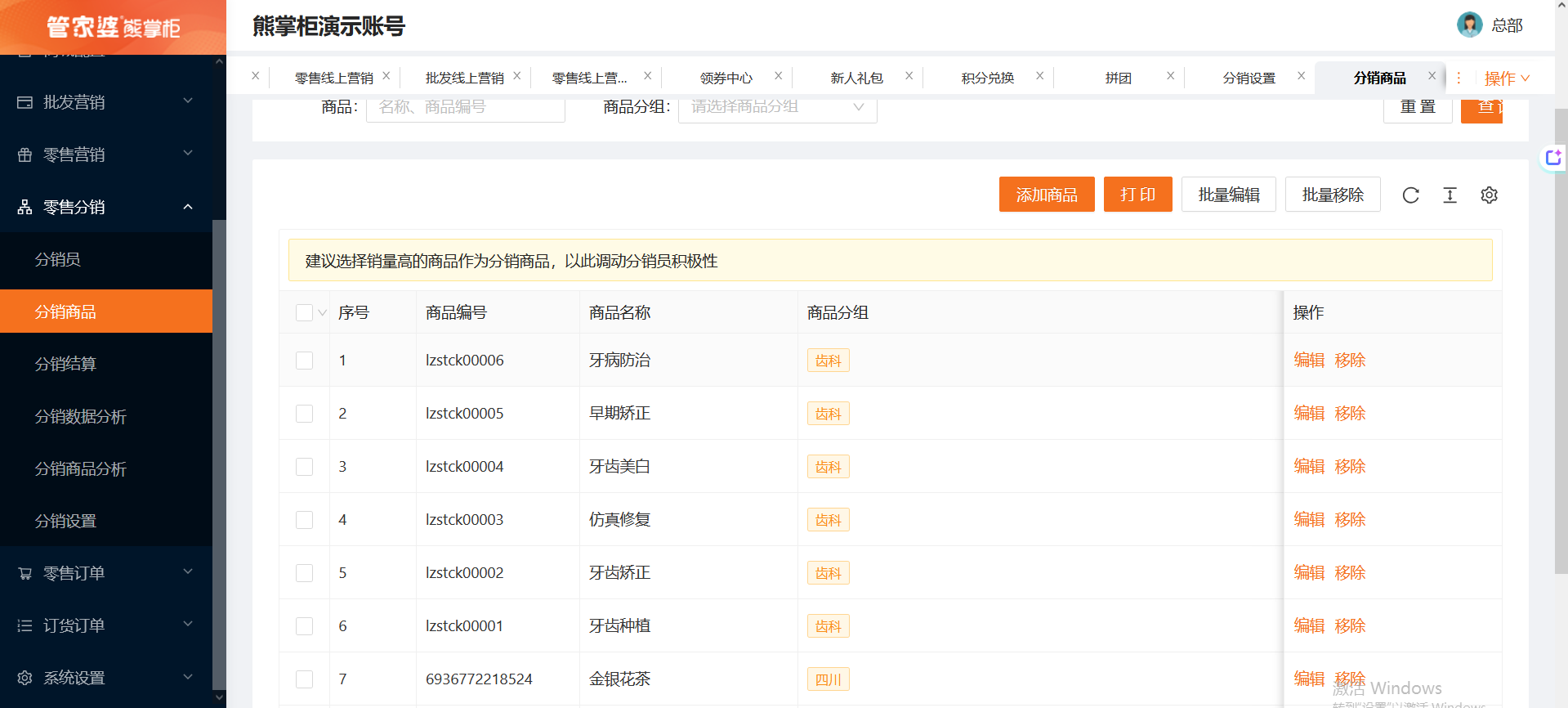The width and height of the screenshot is (1568, 708).
Task: Click the 添加商品 button
Action: 1046,195
